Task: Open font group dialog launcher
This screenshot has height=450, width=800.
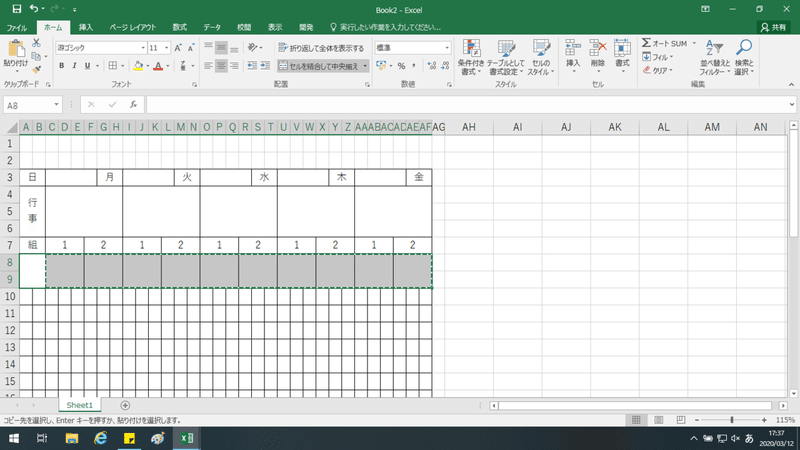Action: click(194, 85)
